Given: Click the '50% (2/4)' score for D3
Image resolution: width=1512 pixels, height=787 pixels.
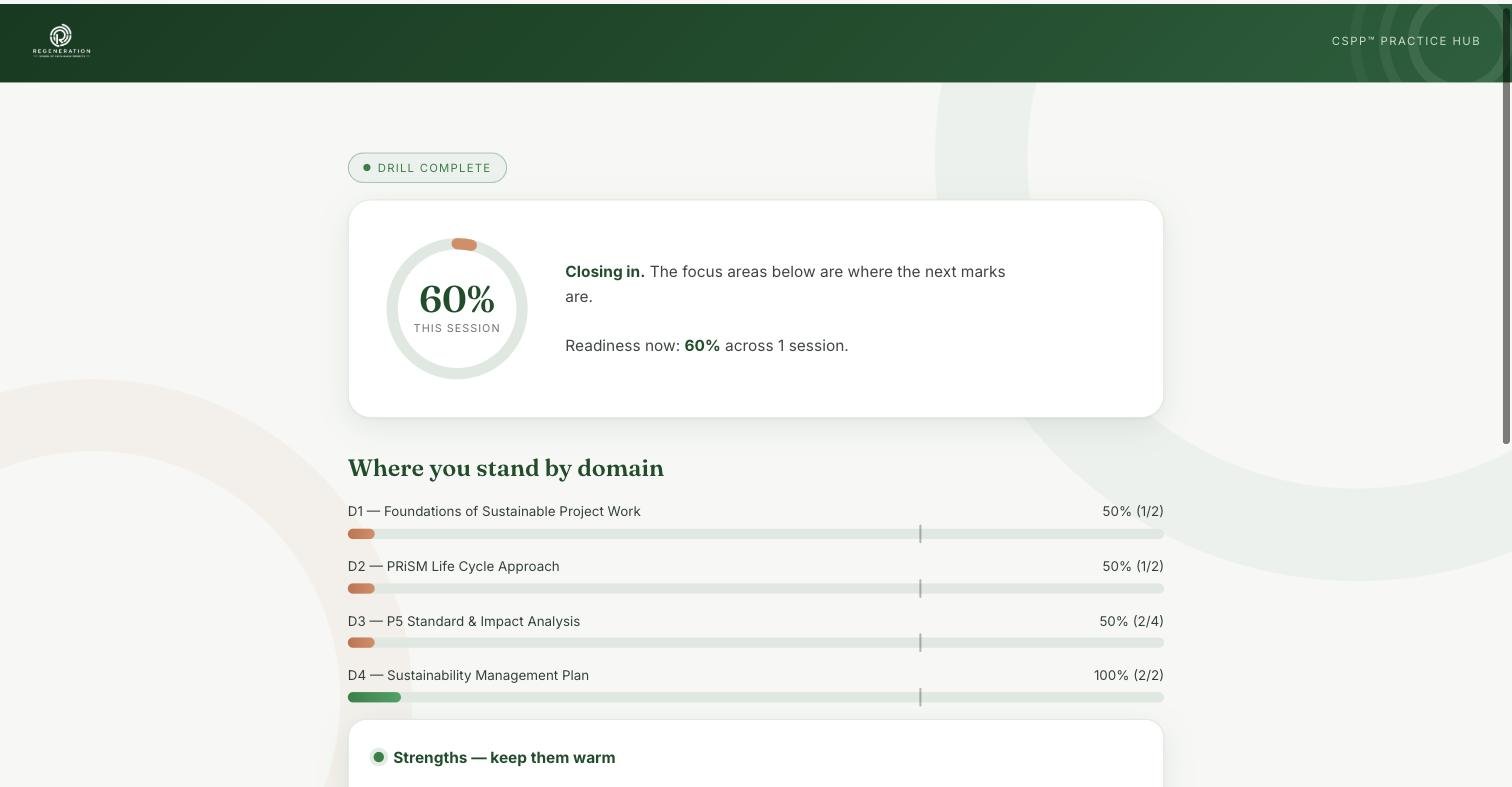Looking at the screenshot, I should [x=1131, y=621].
